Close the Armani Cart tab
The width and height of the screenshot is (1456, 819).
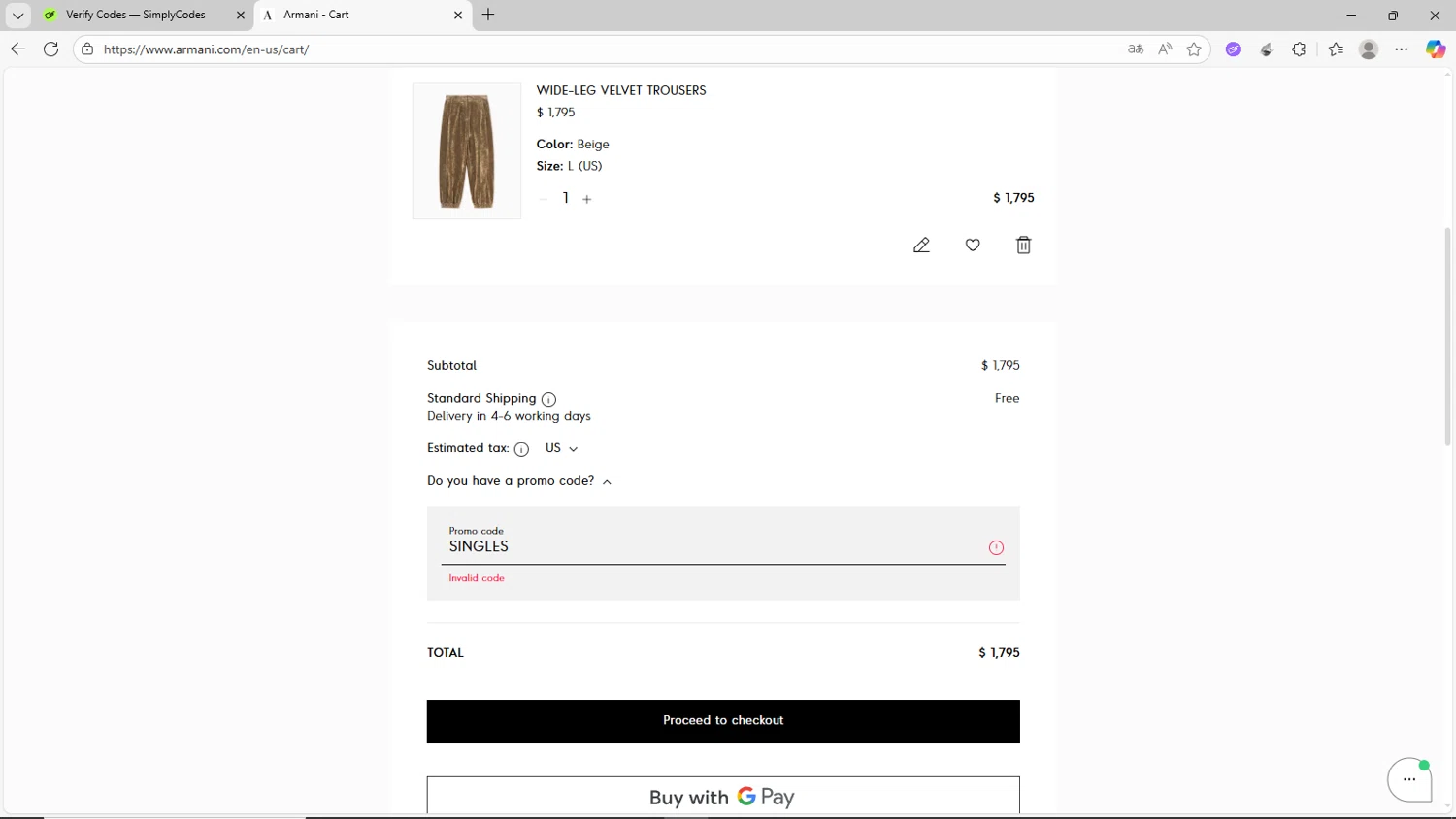(x=458, y=15)
